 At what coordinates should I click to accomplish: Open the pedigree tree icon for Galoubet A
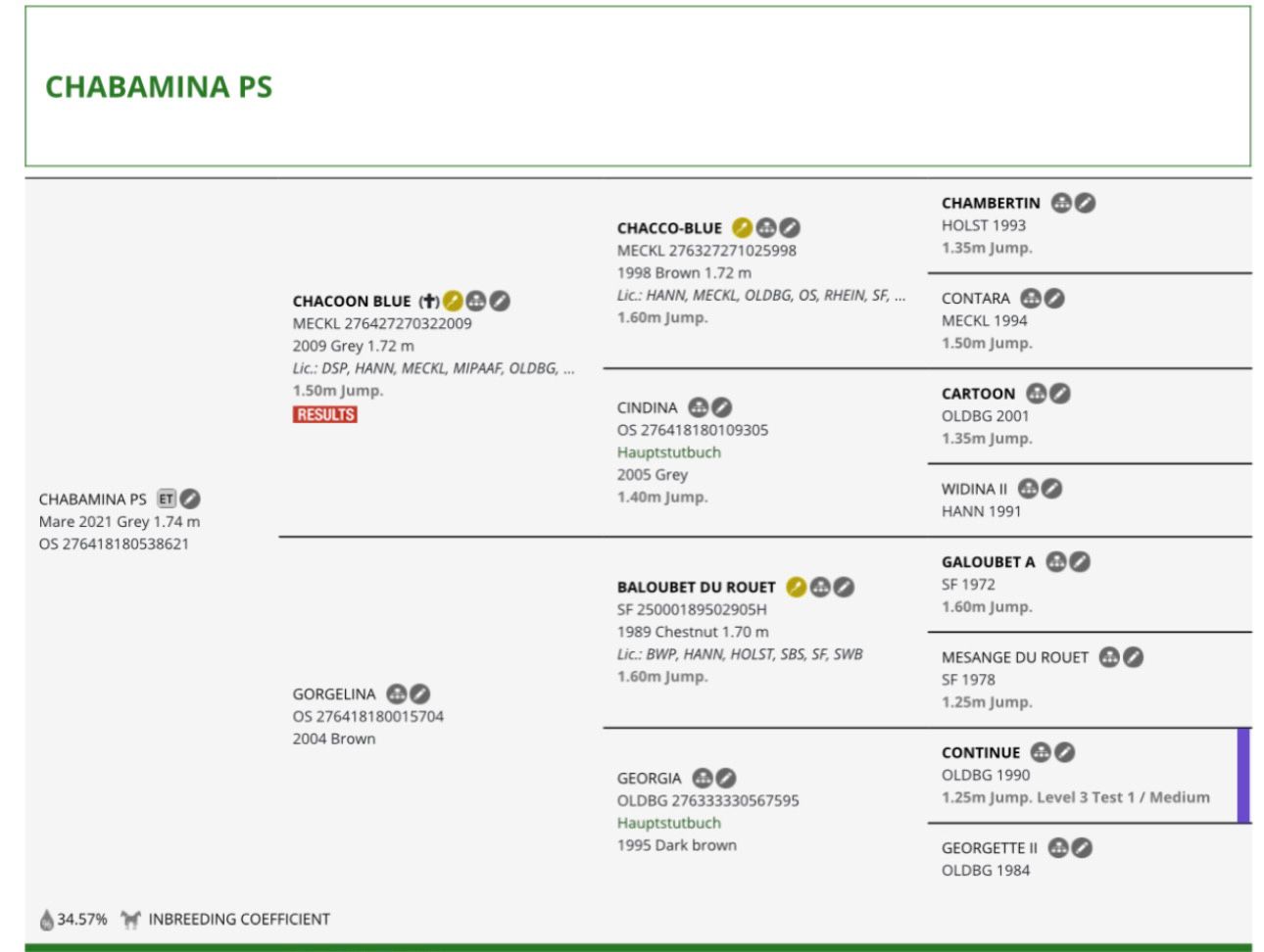point(1055,561)
